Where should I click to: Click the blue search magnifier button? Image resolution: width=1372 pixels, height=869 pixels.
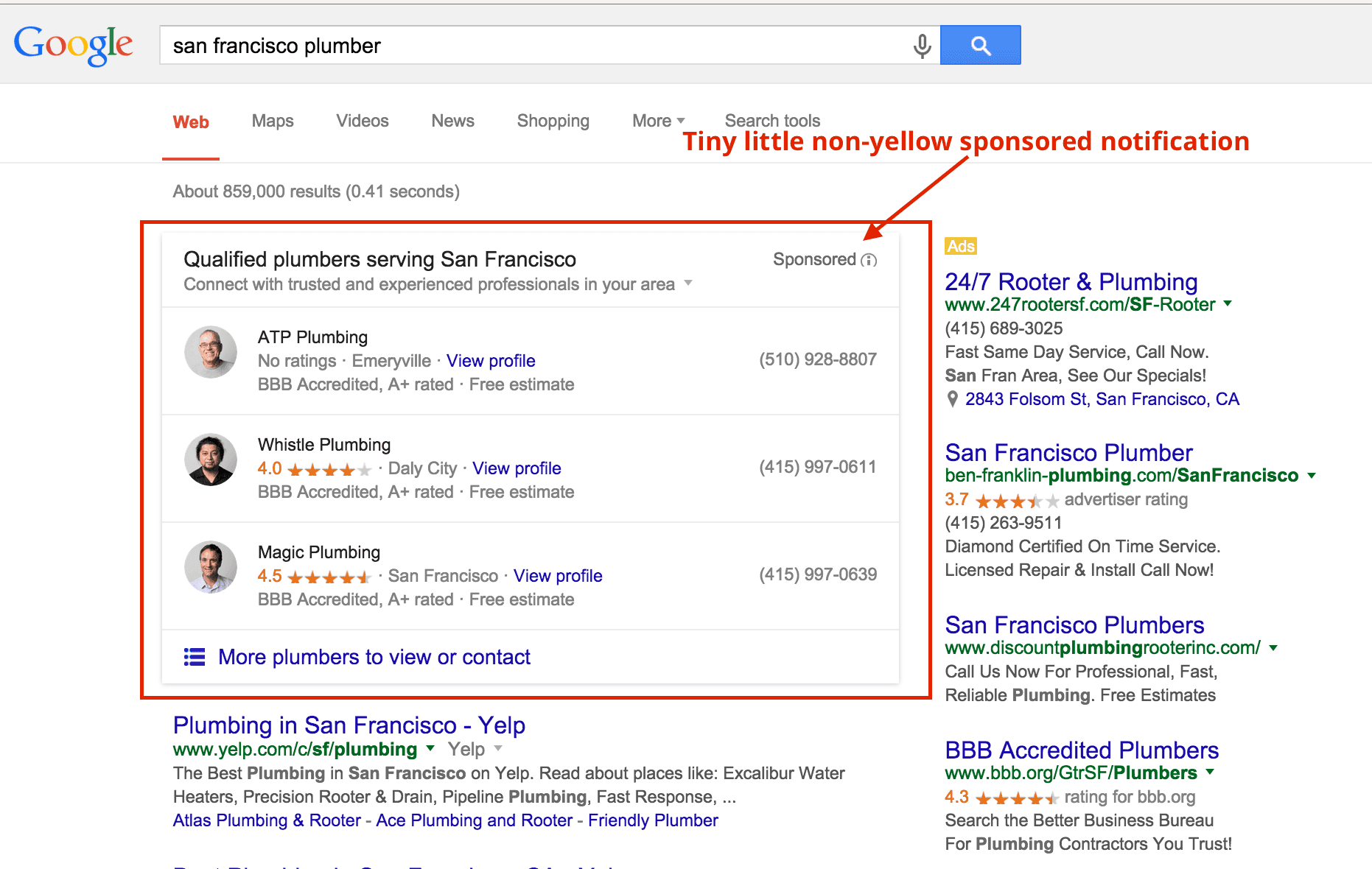click(x=980, y=45)
